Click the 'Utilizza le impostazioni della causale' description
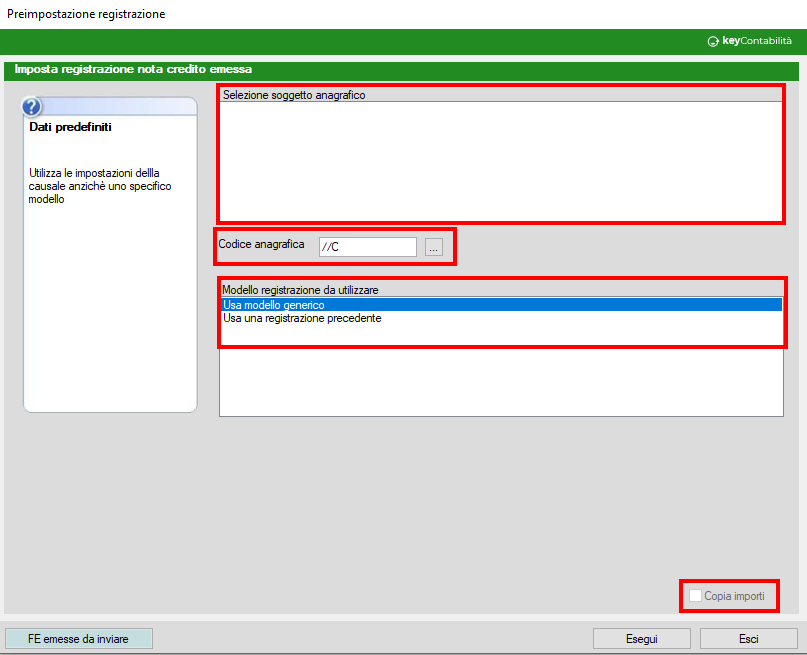The height and width of the screenshot is (655, 807). point(100,186)
